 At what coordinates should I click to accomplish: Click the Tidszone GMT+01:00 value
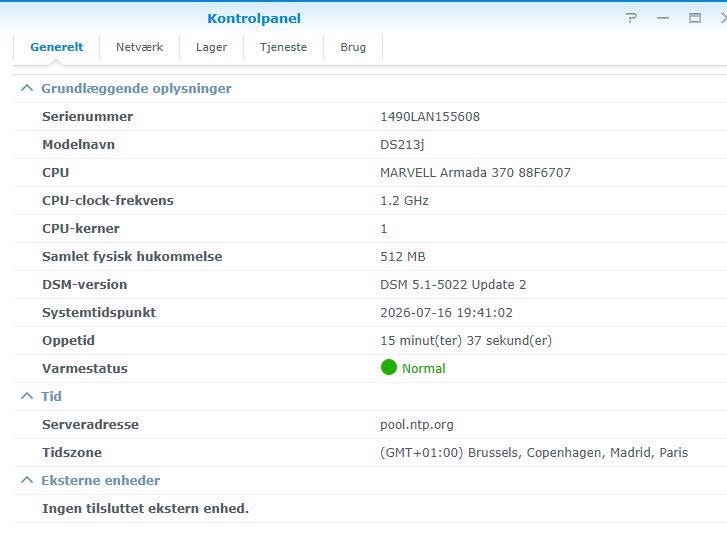tap(534, 452)
